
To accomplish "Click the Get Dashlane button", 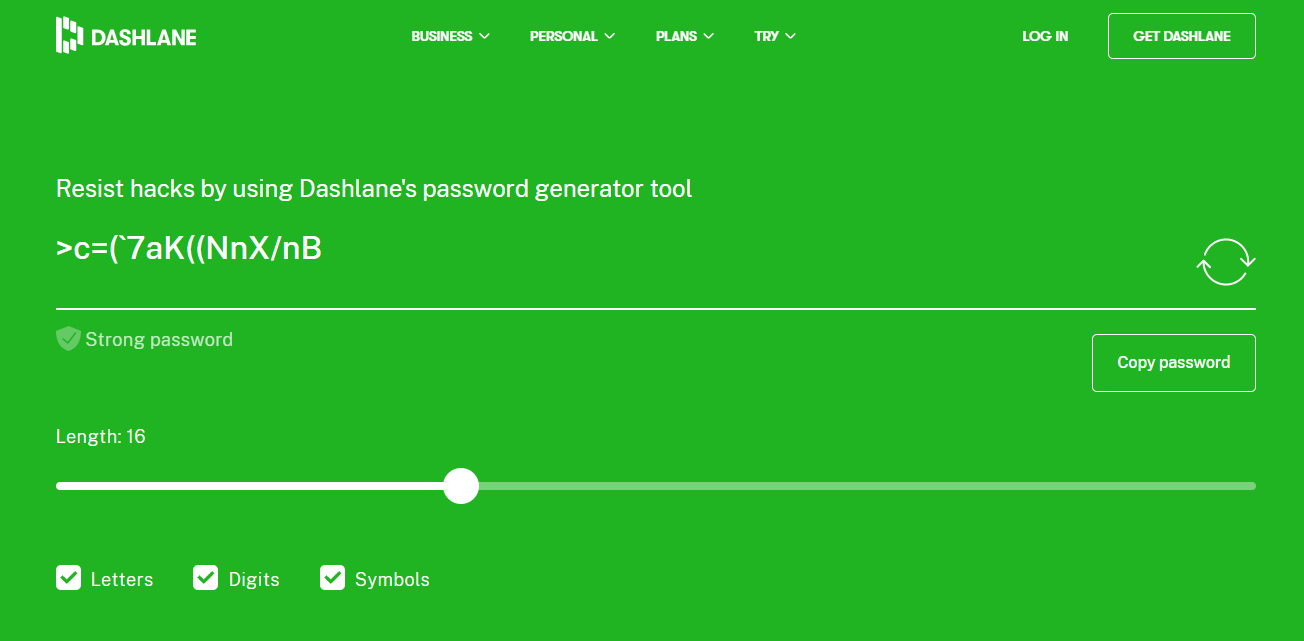I will (1182, 36).
